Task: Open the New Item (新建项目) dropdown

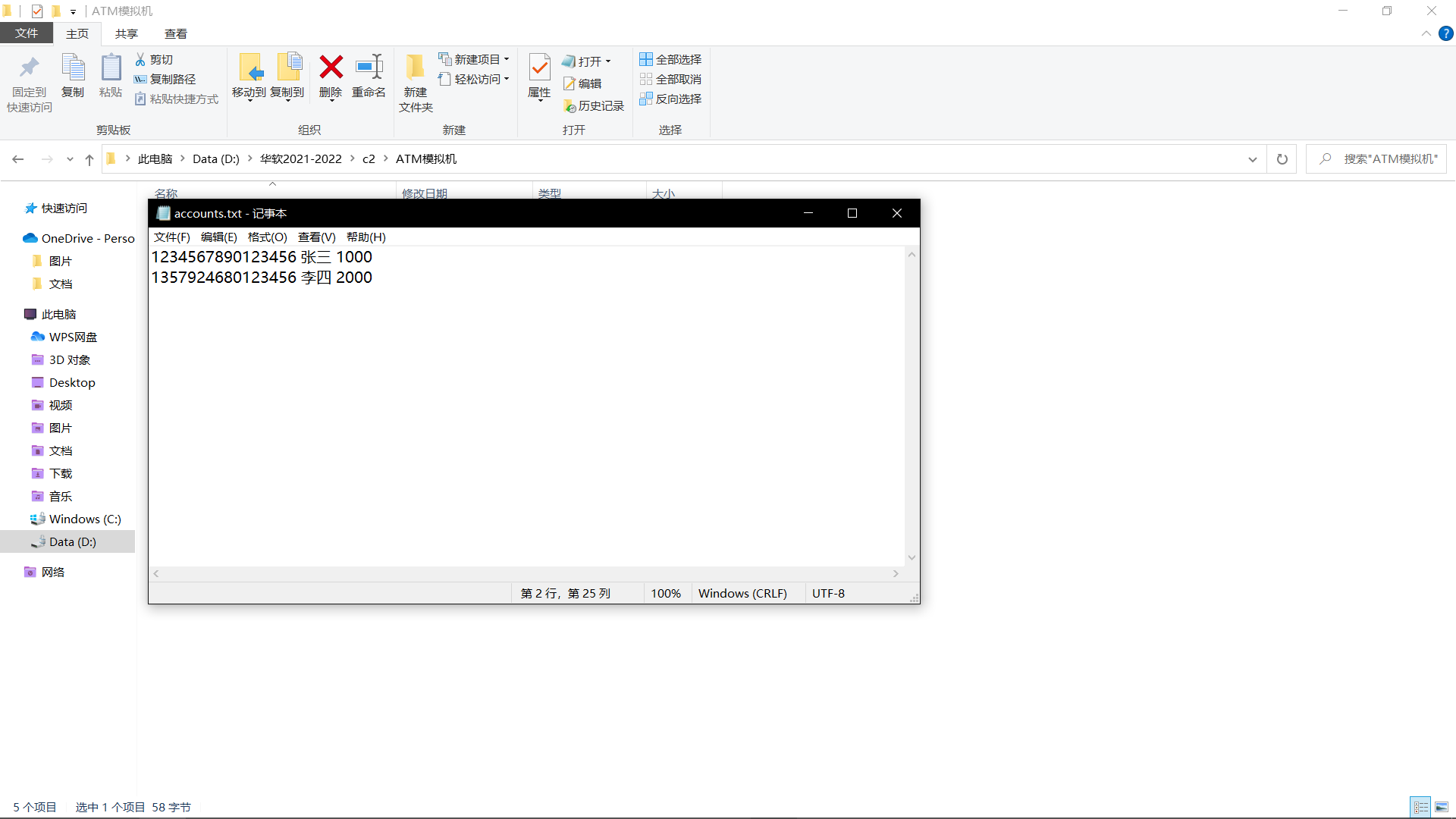Action: click(x=474, y=59)
